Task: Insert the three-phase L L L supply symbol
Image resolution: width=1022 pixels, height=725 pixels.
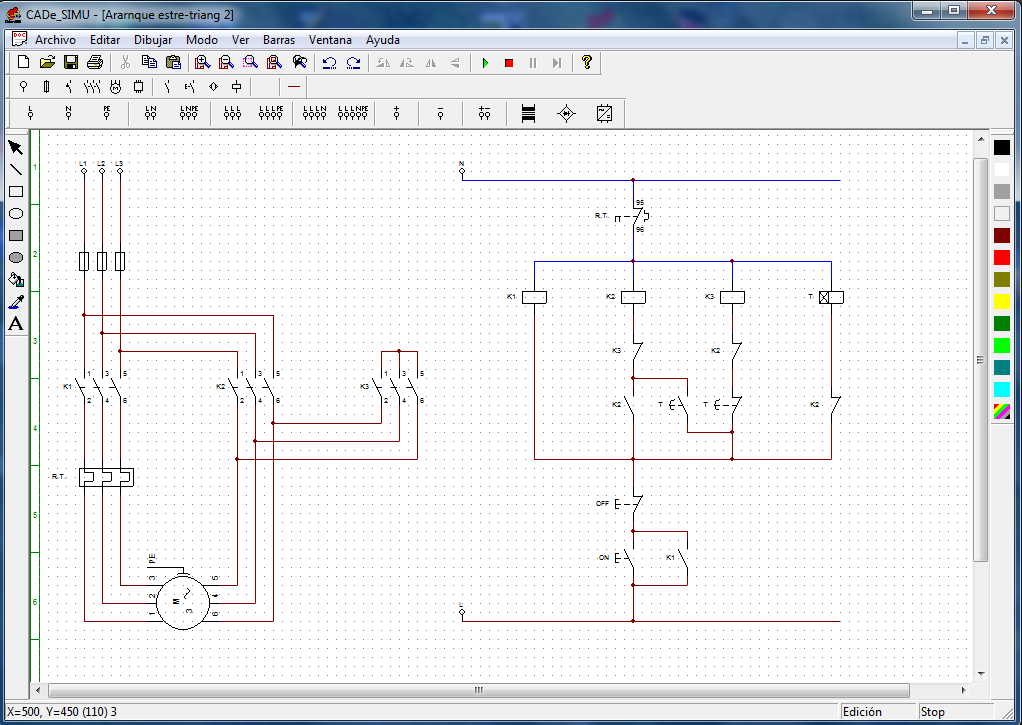Action: [x=233, y=114]
